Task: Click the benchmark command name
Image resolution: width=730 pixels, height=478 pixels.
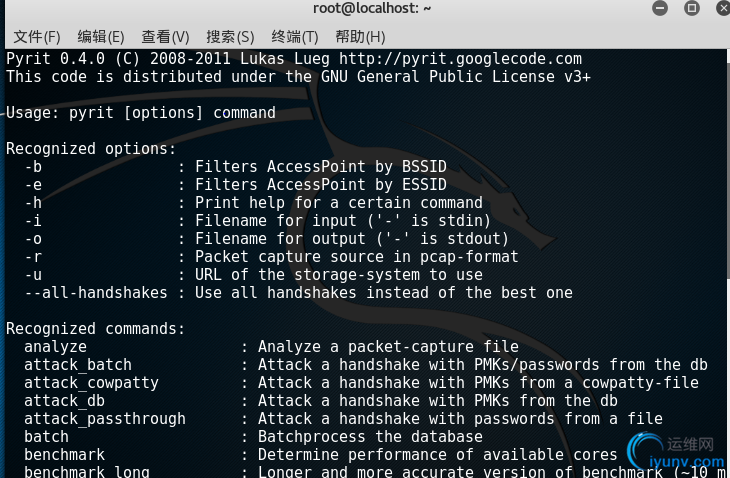Action: click(x=64, y=455)
